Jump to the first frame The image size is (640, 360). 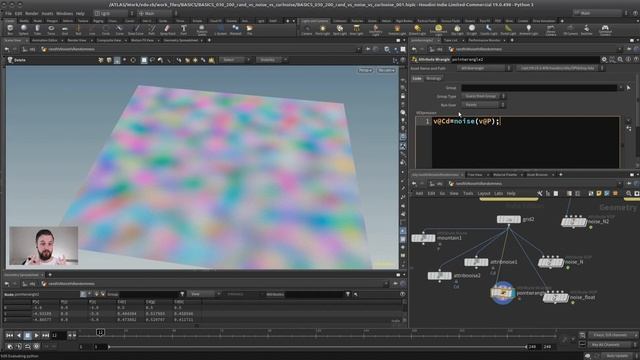pos(9,335)
